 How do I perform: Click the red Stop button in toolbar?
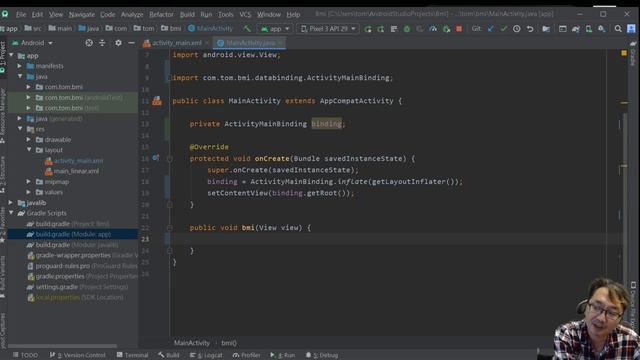point(459,29)
